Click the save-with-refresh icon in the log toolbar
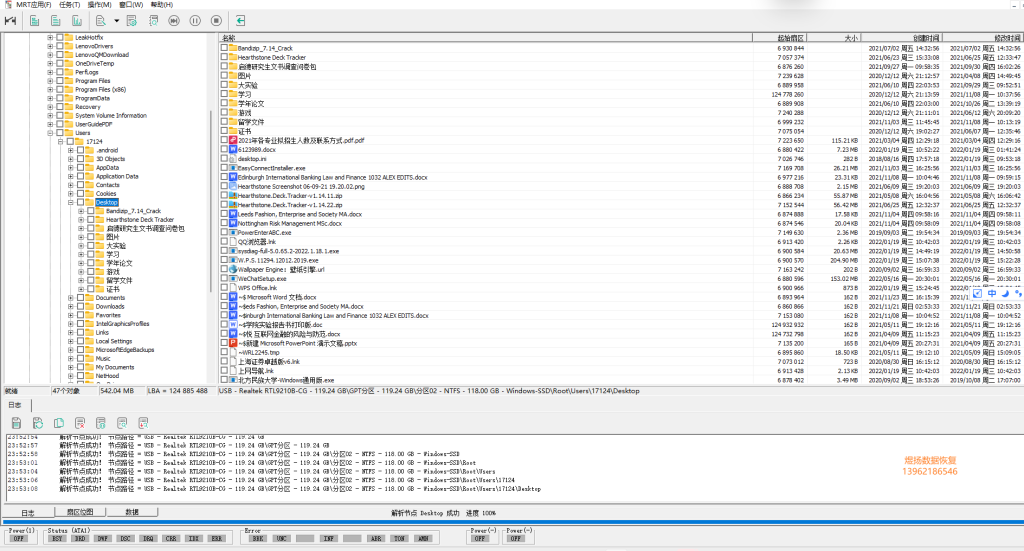This screenshot has height=551, width=1024. click(38, 423)
